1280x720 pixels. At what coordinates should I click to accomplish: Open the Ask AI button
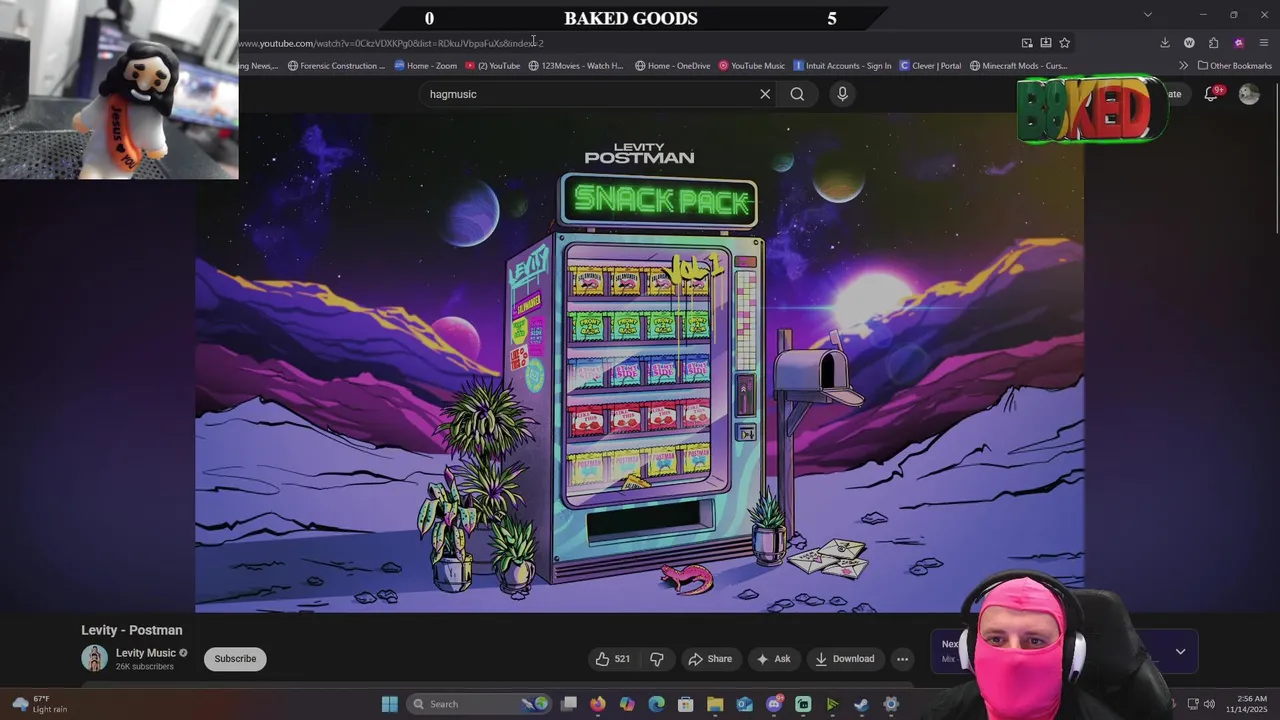point(773,659)
